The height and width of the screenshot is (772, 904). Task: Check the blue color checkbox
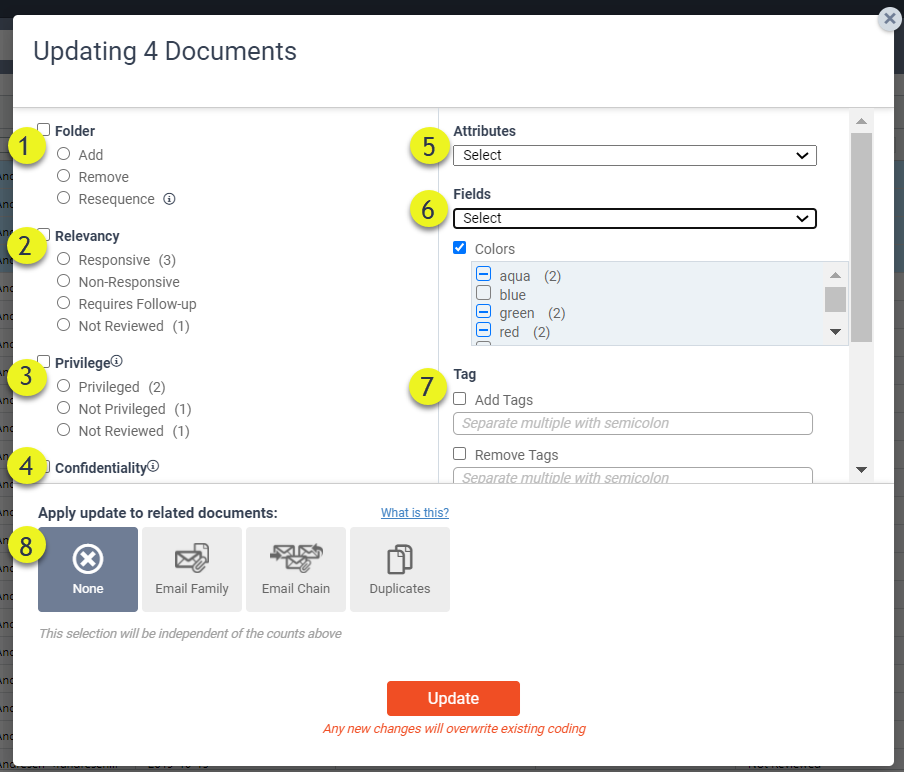484,292
